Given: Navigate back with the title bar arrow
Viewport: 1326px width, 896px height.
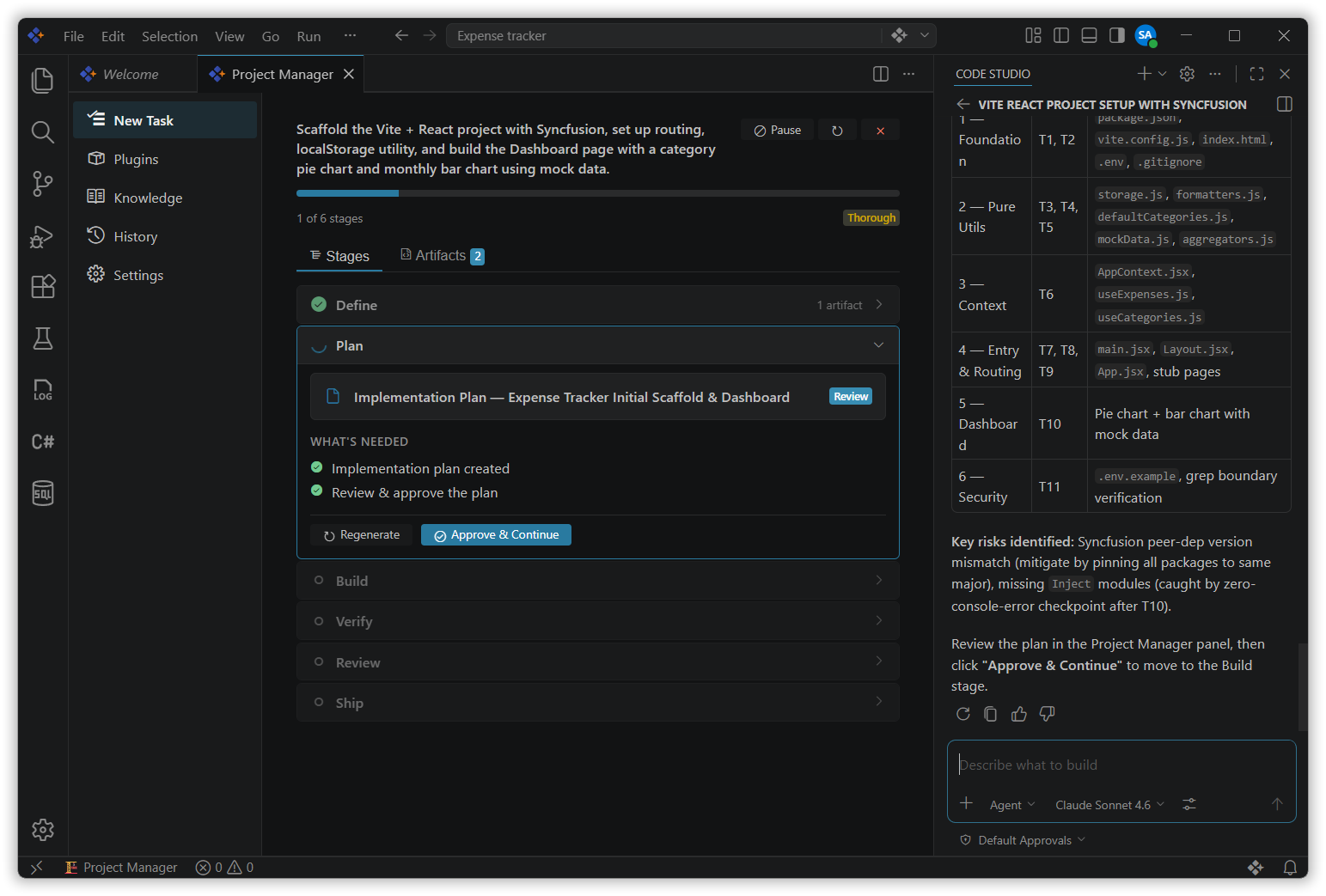Looking at the screenshot, I should [401, 35].
